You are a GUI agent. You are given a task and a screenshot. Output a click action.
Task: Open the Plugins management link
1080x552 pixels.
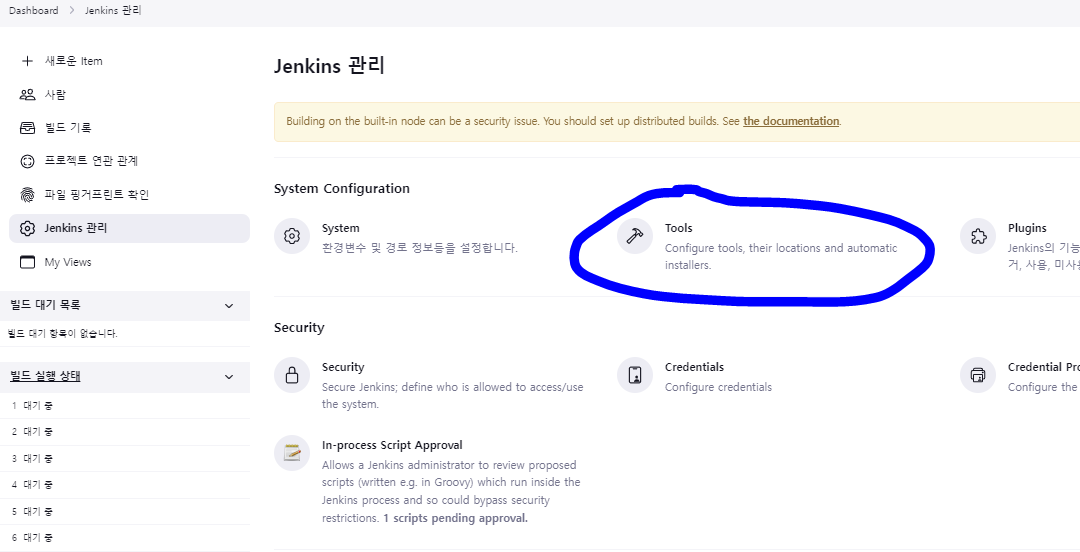[x=1027, y=228]
